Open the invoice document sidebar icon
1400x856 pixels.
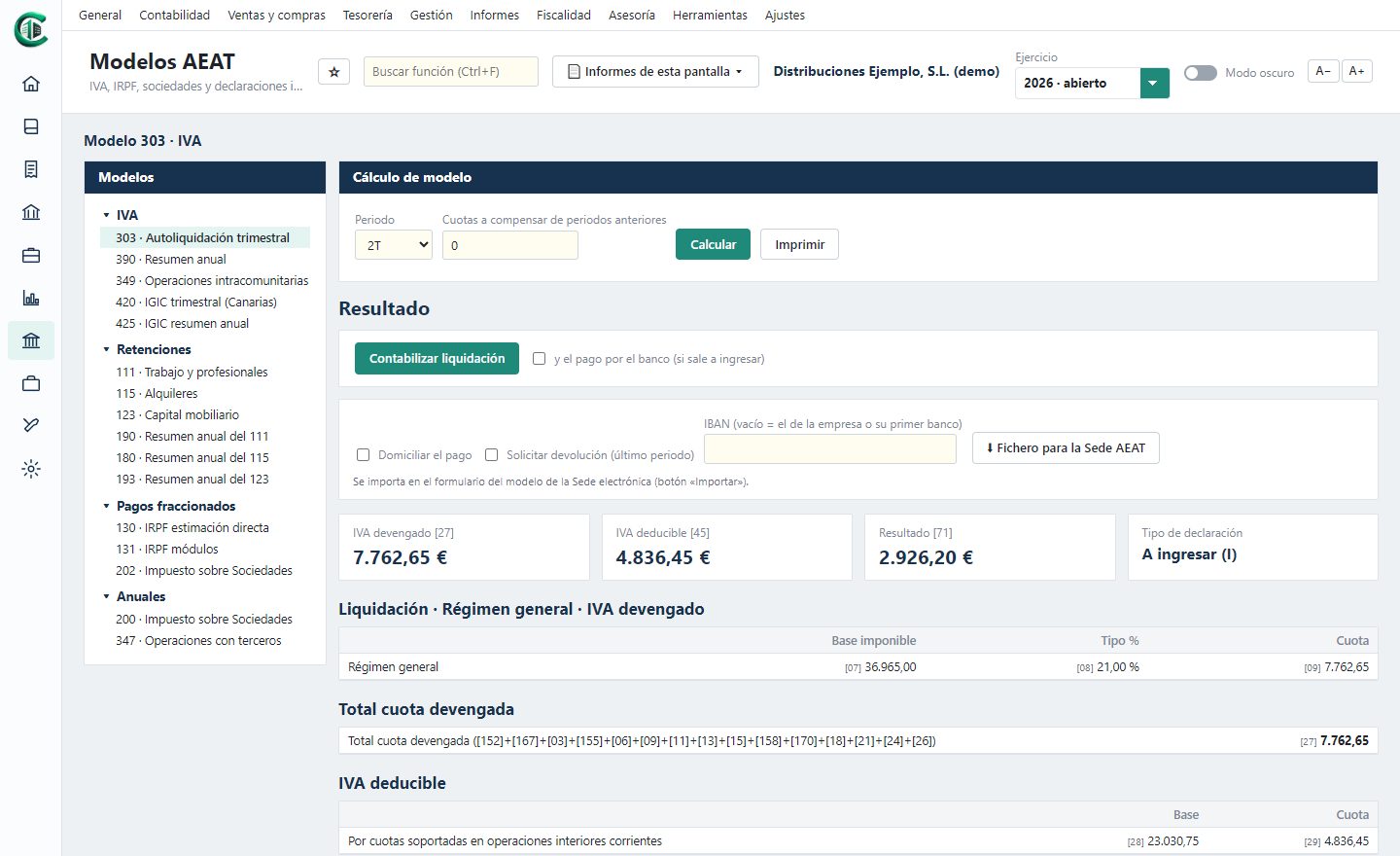(31, 169)
